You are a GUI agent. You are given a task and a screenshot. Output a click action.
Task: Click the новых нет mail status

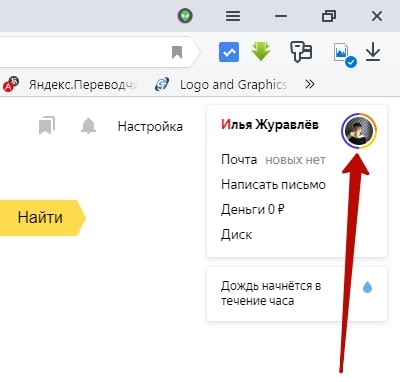(x=295, y=160)
